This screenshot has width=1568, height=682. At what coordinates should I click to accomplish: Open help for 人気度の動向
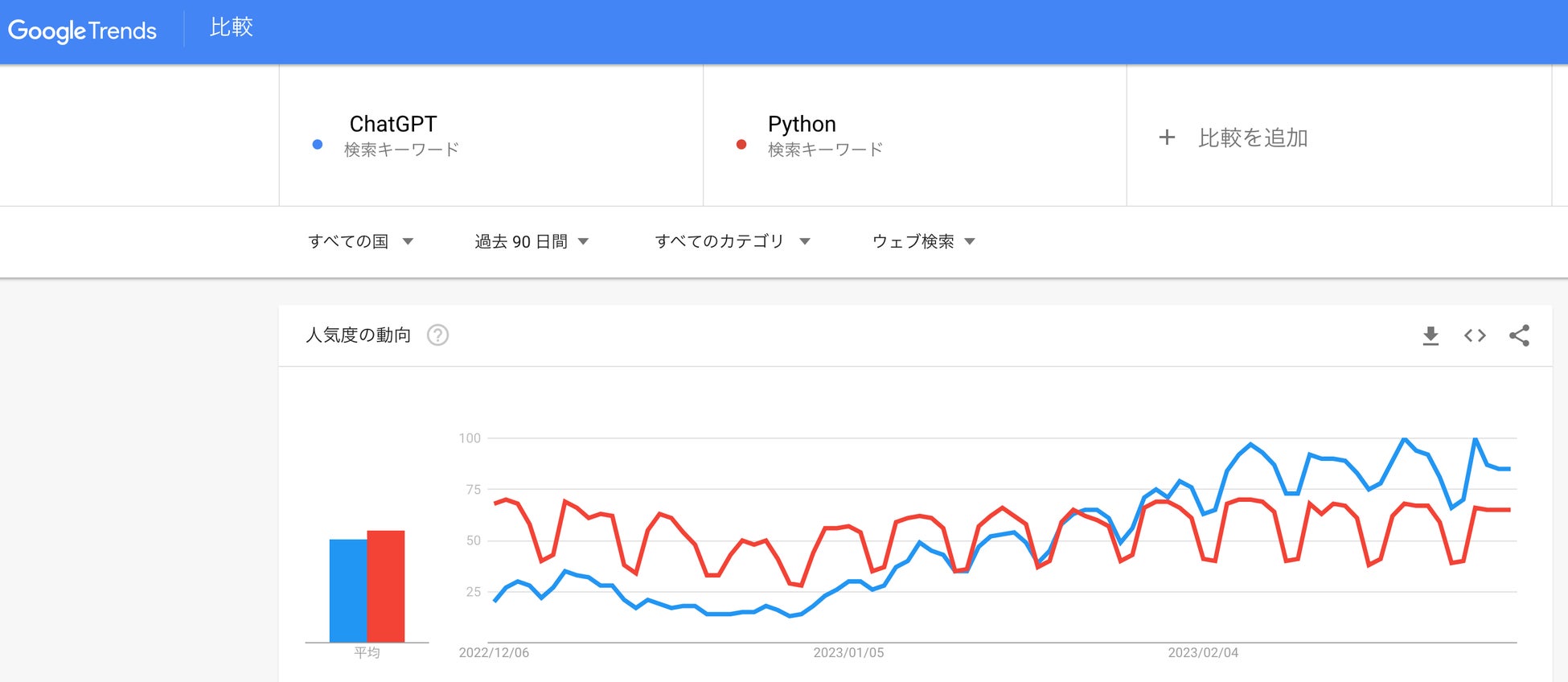tap(437, 335)
